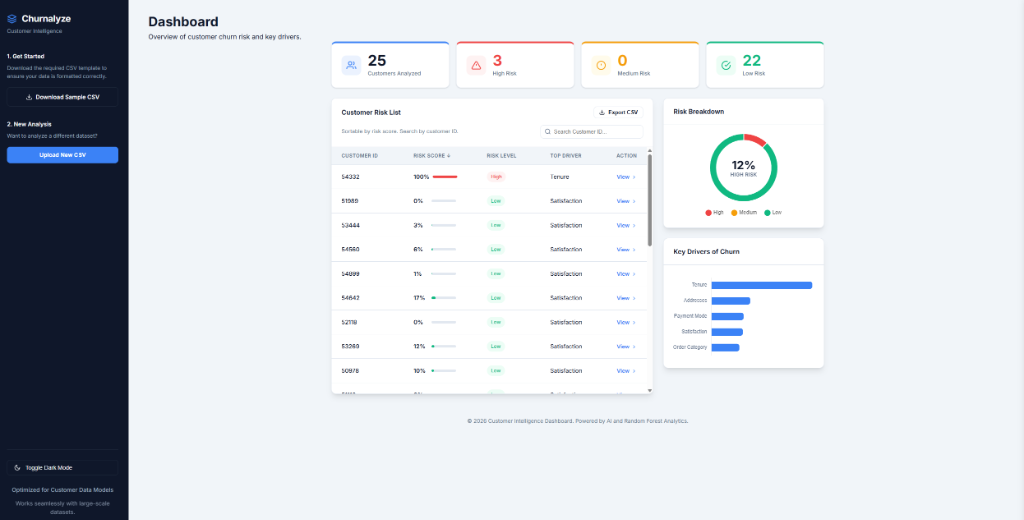Screen dimensions: 1024x520
Task: Click the 12% risk score bar
Action: pos(444,346)
